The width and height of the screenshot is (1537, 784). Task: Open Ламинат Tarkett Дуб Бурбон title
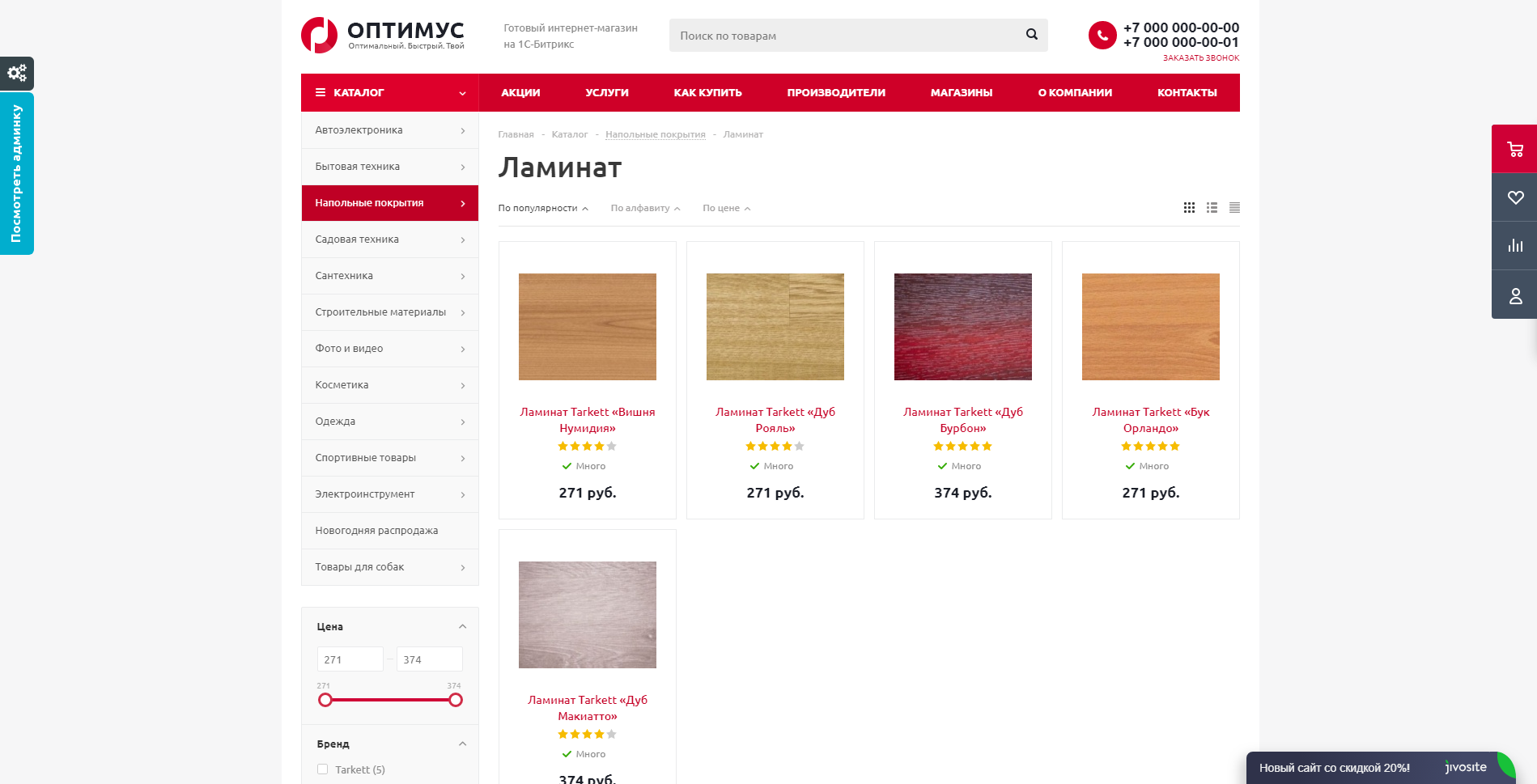pyautogui.click(x=963, y=420)
